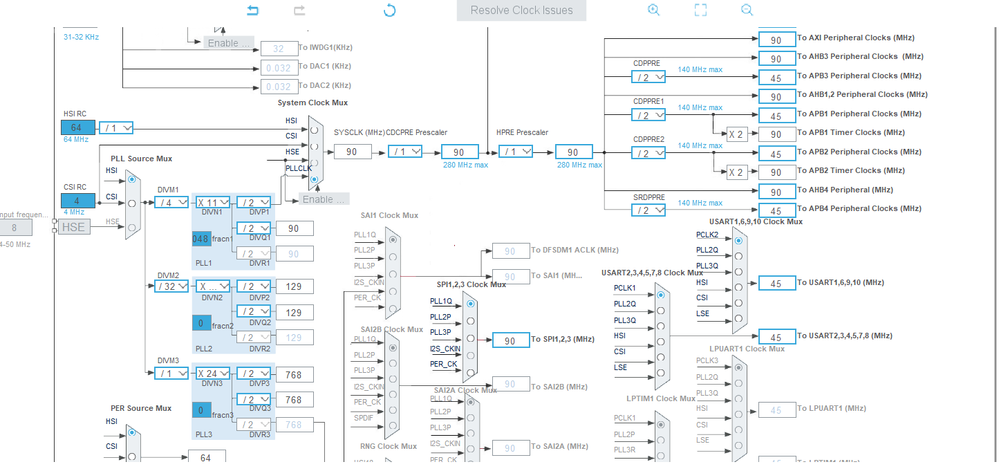Select CSI in the System Clock Mux
This screenshot has width=999, height=465.
point(313,147)
